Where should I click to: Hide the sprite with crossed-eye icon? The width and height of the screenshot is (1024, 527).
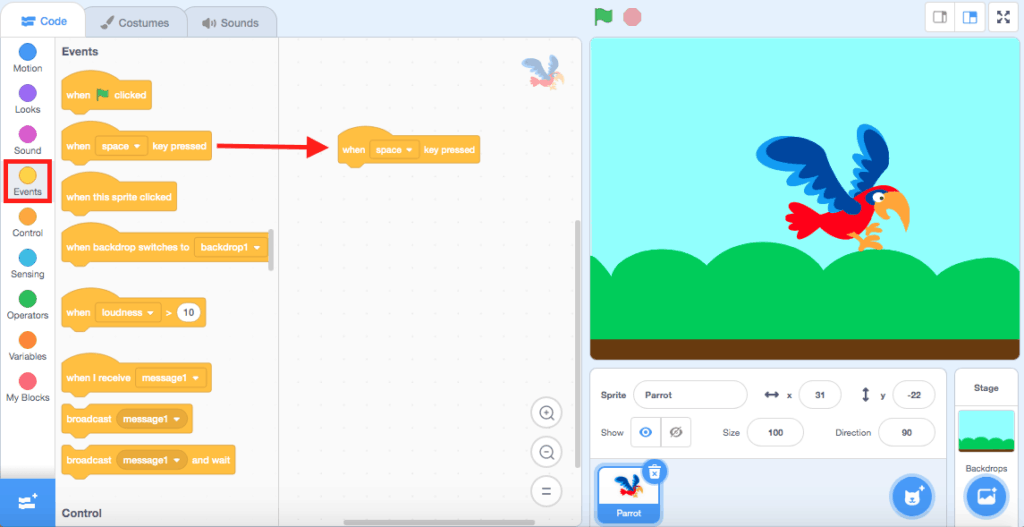pyautogui.click(x=676, y=432)
